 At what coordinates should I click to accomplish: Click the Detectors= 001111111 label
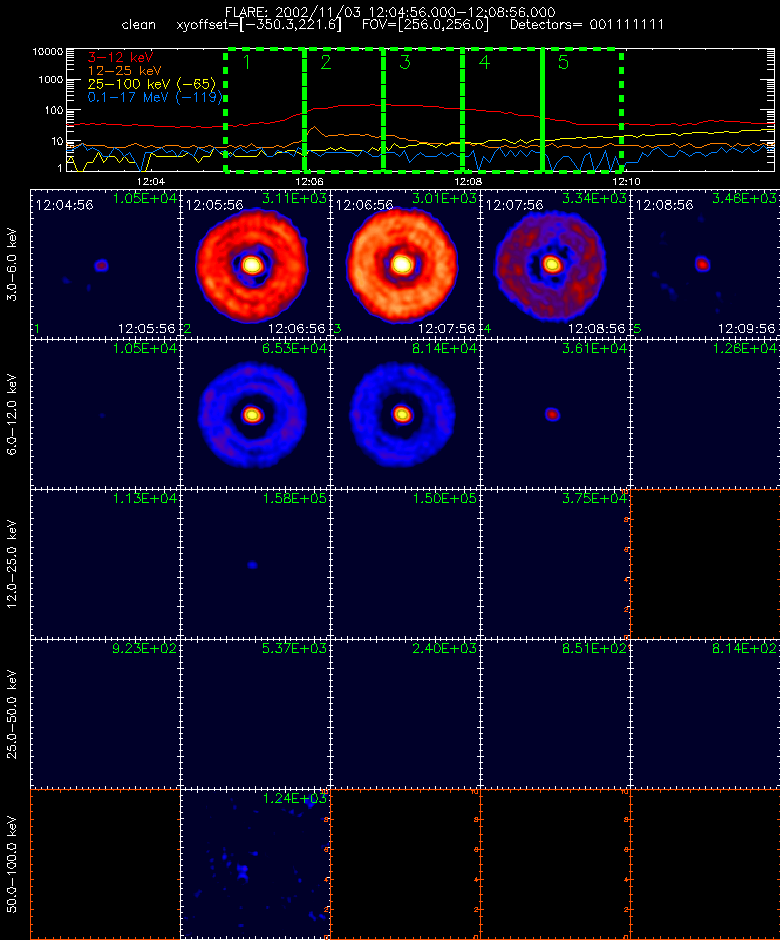(x=586, y=25)
